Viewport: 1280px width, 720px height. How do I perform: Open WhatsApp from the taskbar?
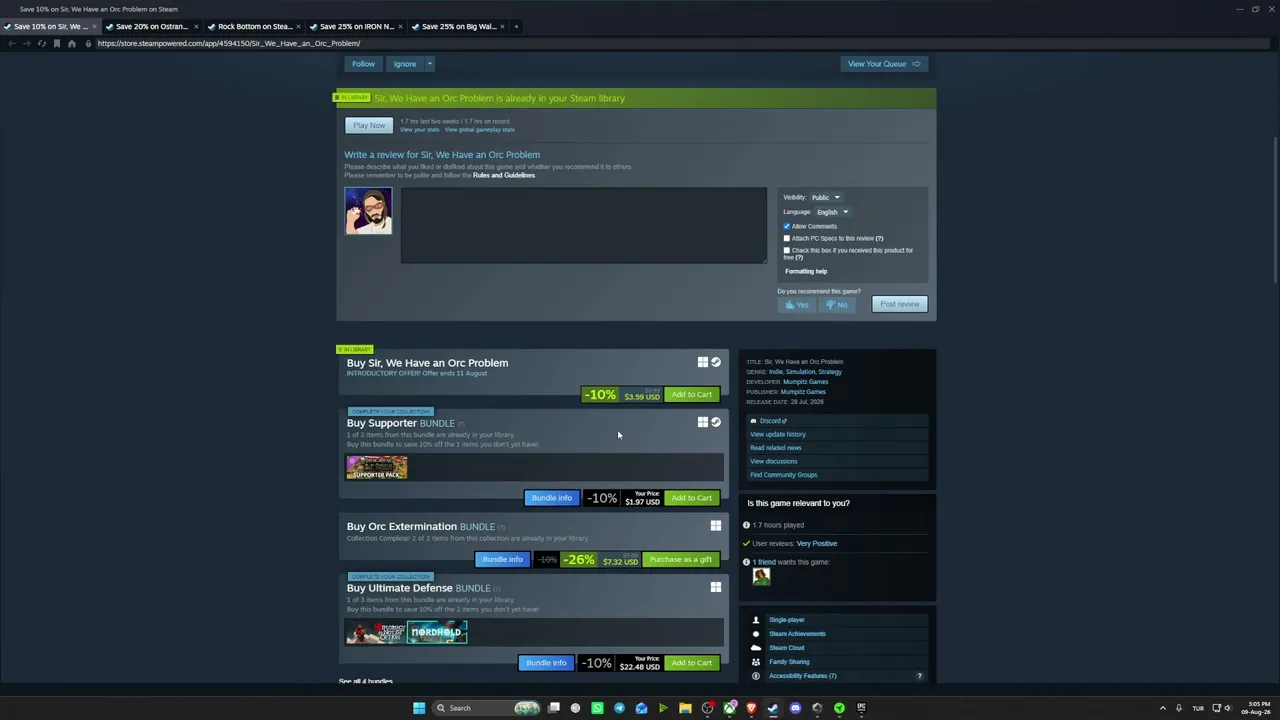click(597, 708)
